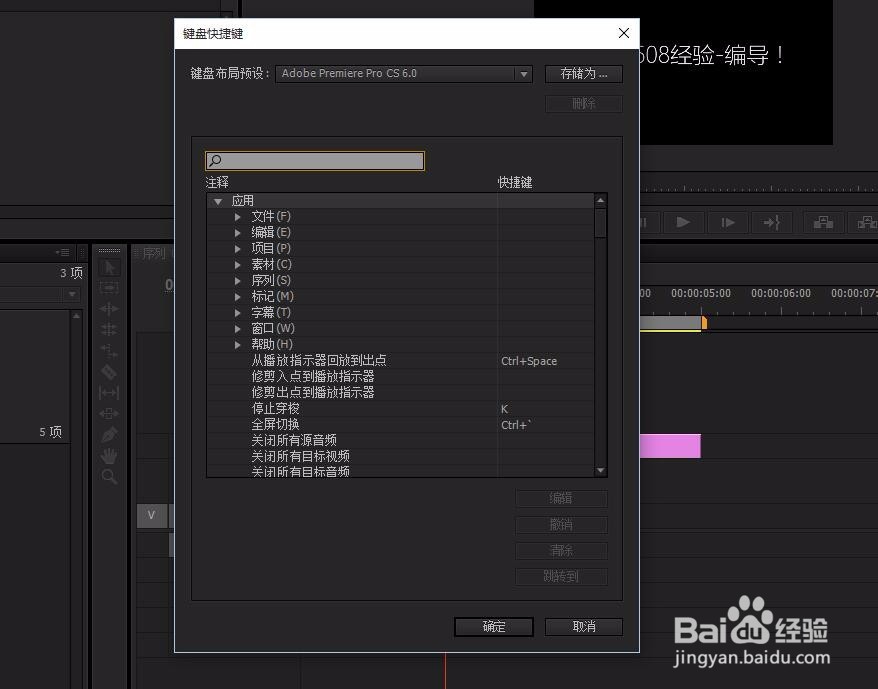This screenshot has height=689, width=878.
Task: Click the shortcut list scroll-up arrow
Action: 600,200
